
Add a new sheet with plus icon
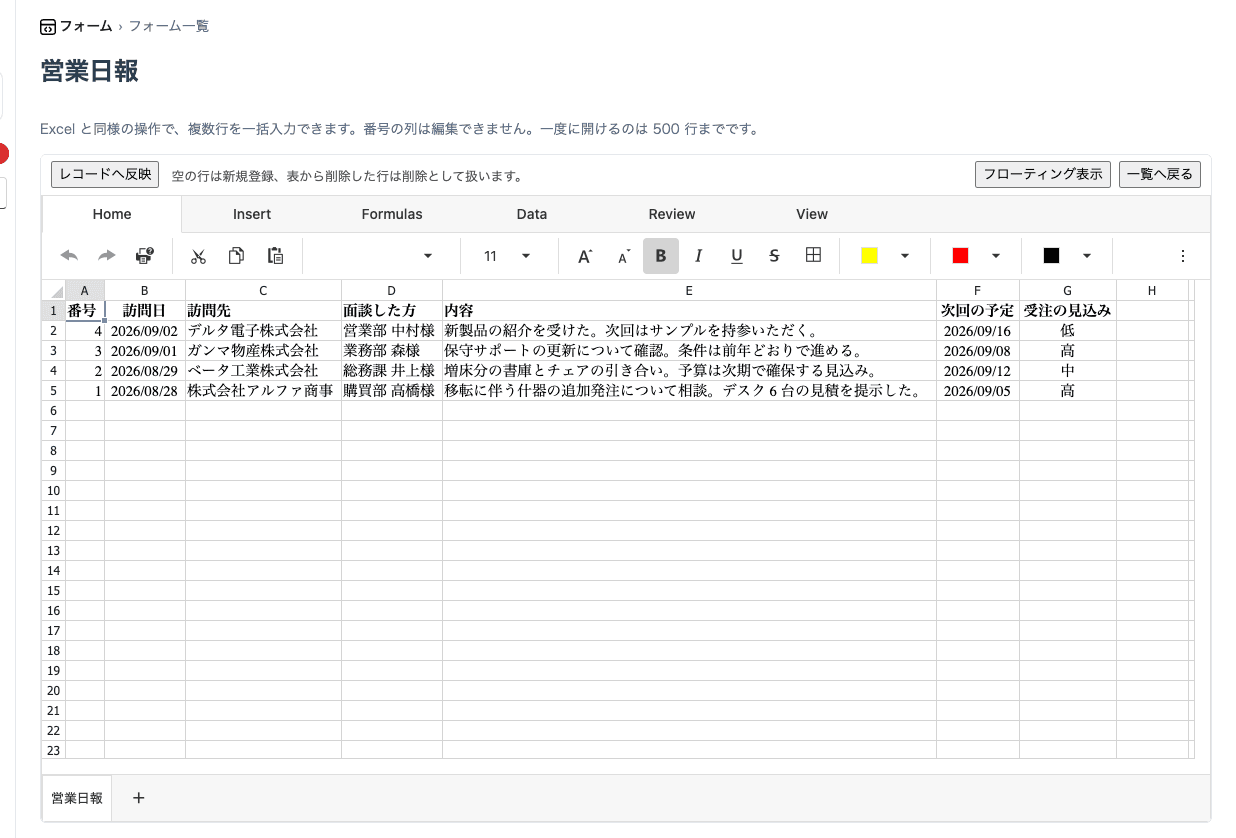point(139,798)
